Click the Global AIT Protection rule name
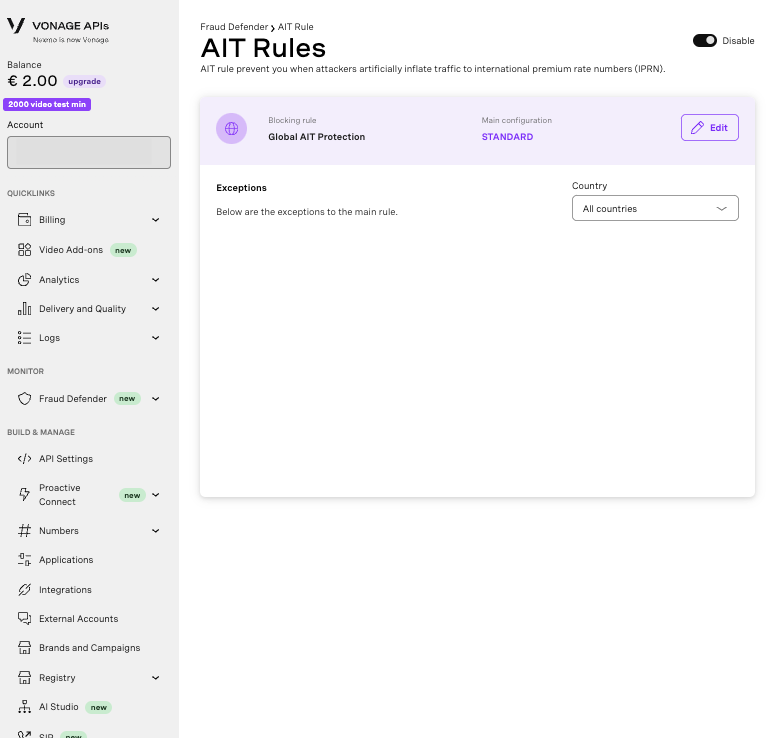The image size is (769, 738). (x=316, y=137)
